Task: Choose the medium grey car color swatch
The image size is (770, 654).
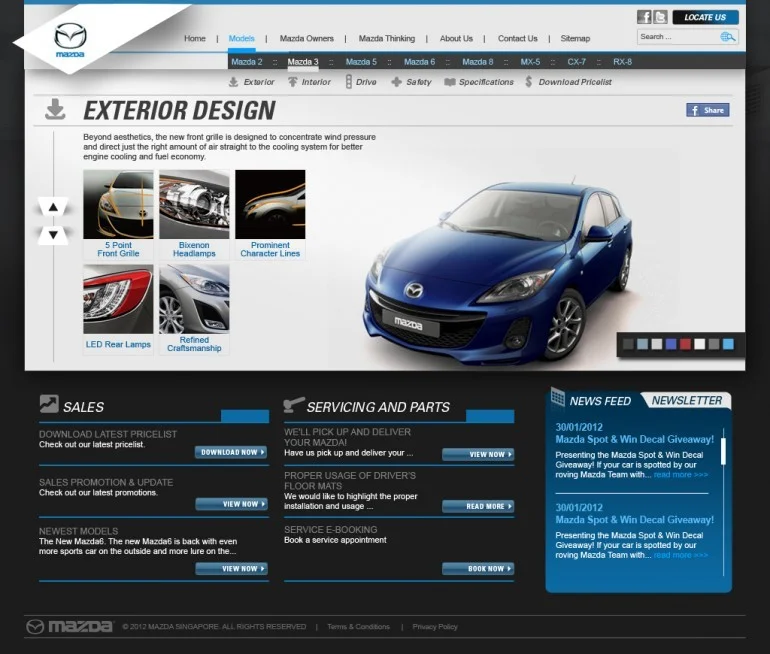Action: [x=714, y=344]
